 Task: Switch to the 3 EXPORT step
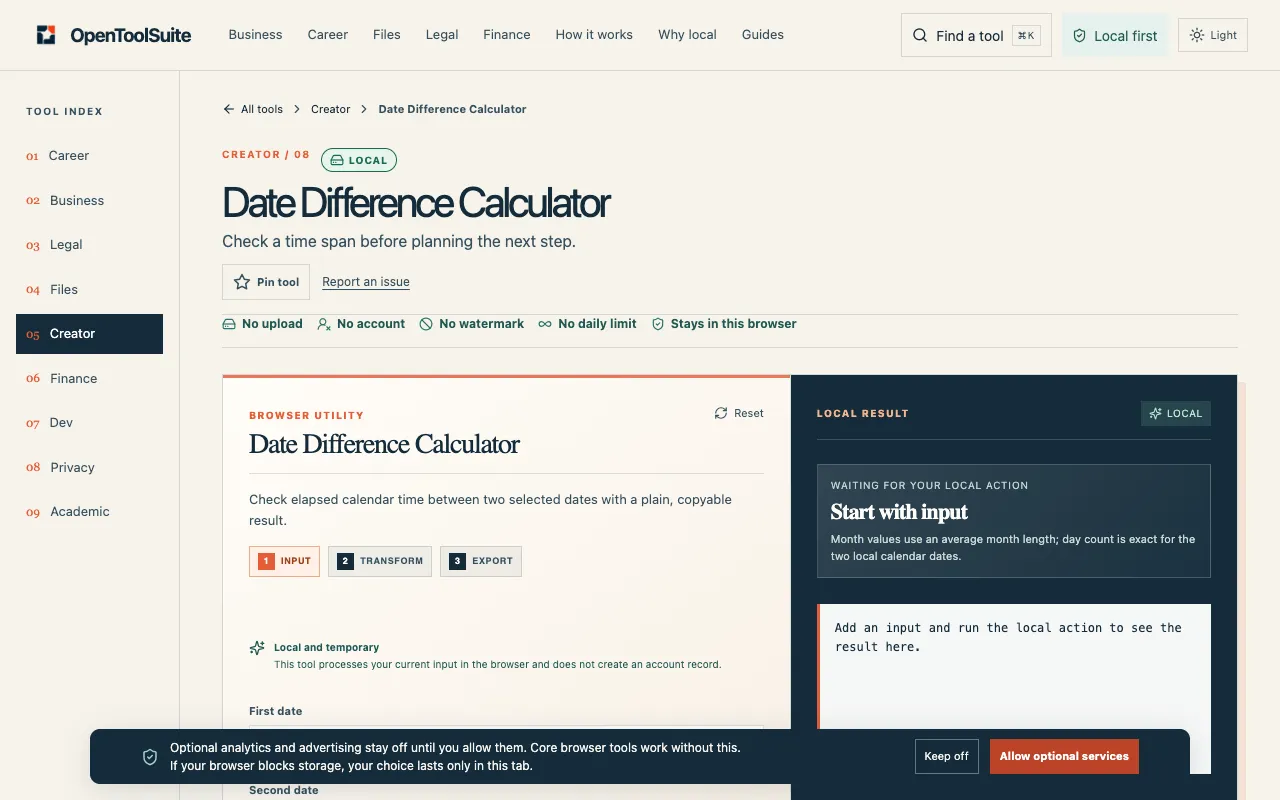[481, 561]
